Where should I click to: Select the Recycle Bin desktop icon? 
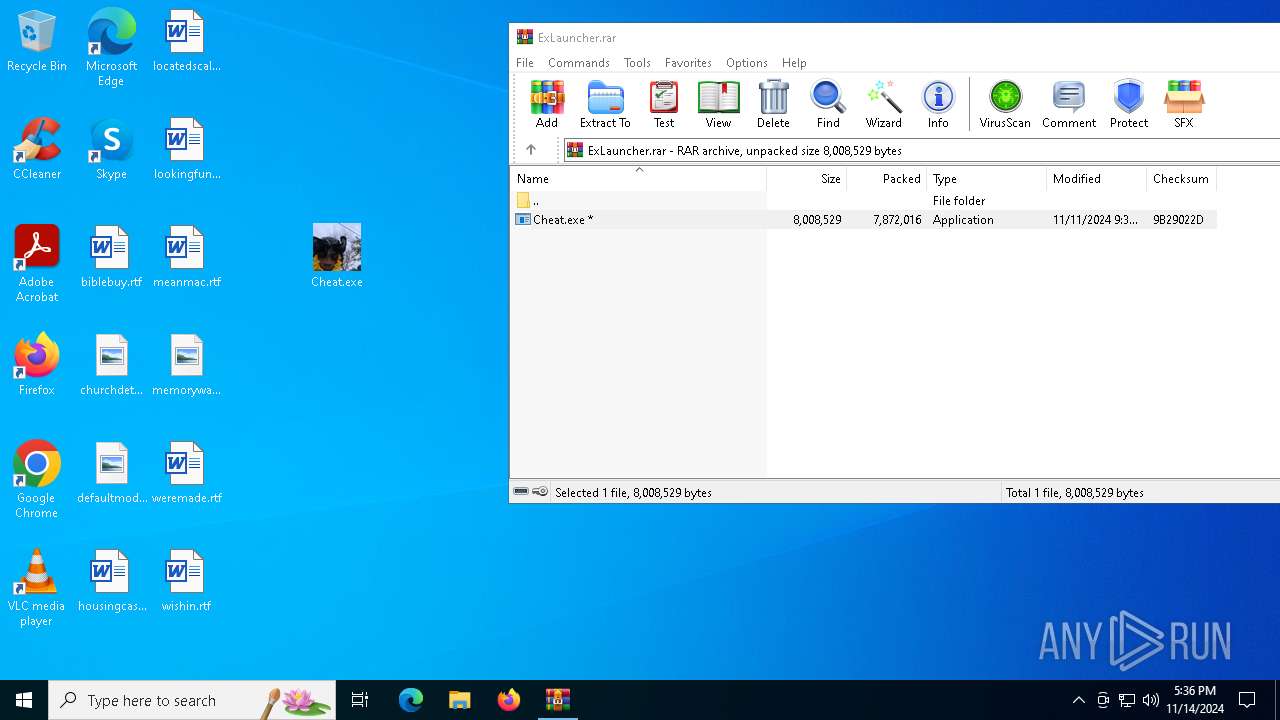(37, 41)
